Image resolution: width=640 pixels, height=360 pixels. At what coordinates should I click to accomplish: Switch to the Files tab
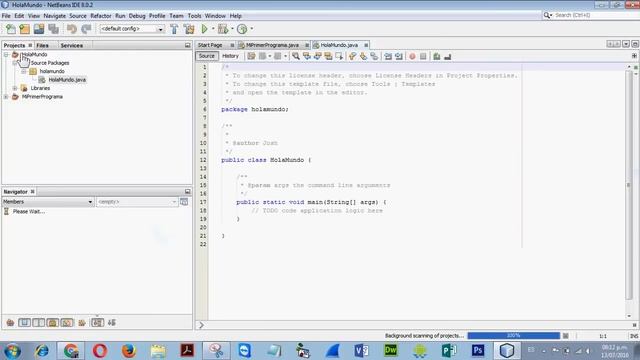[x=42, y=45]
